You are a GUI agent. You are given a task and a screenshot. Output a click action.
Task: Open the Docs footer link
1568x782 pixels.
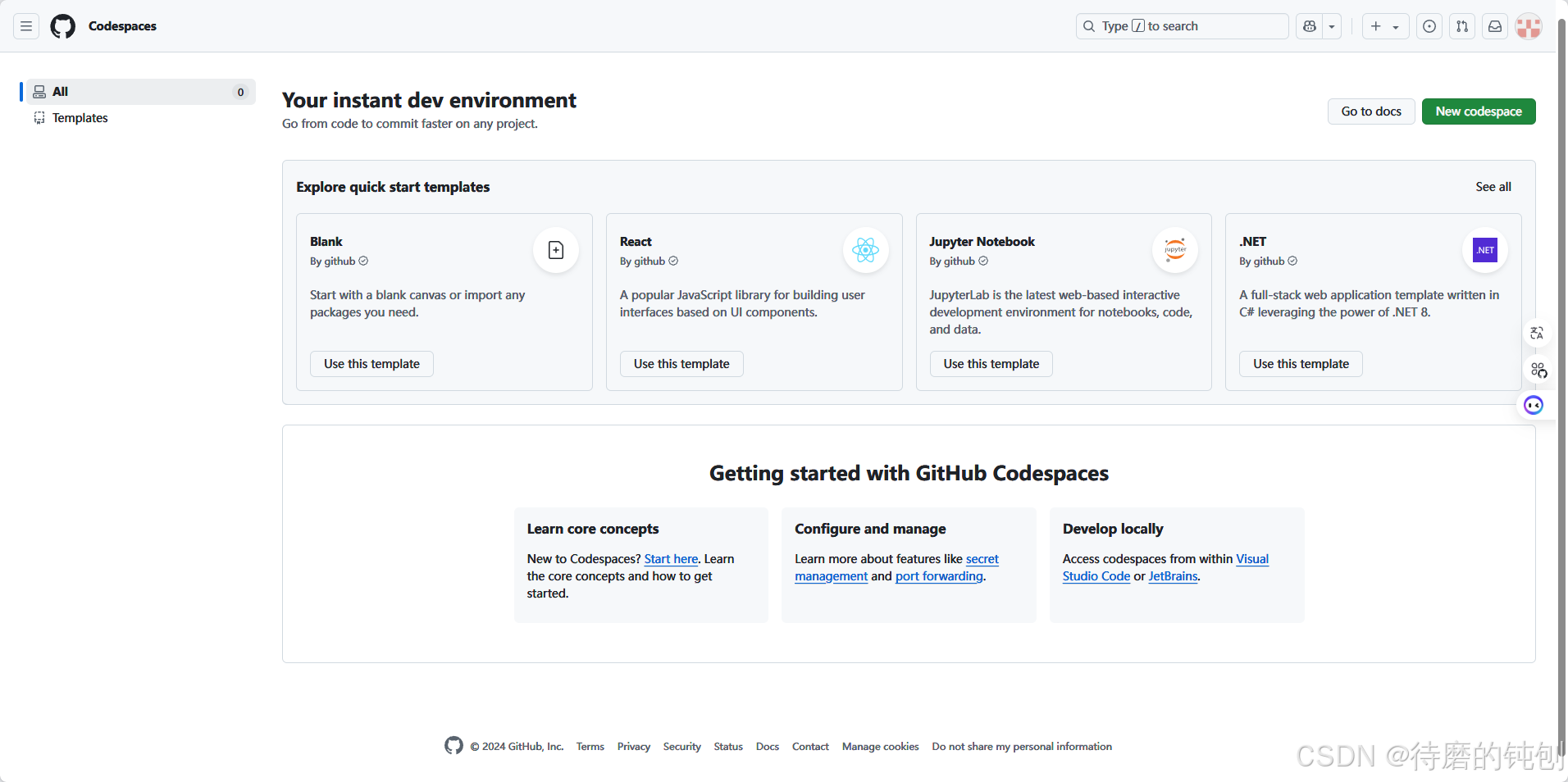click(x=768, y=747)
